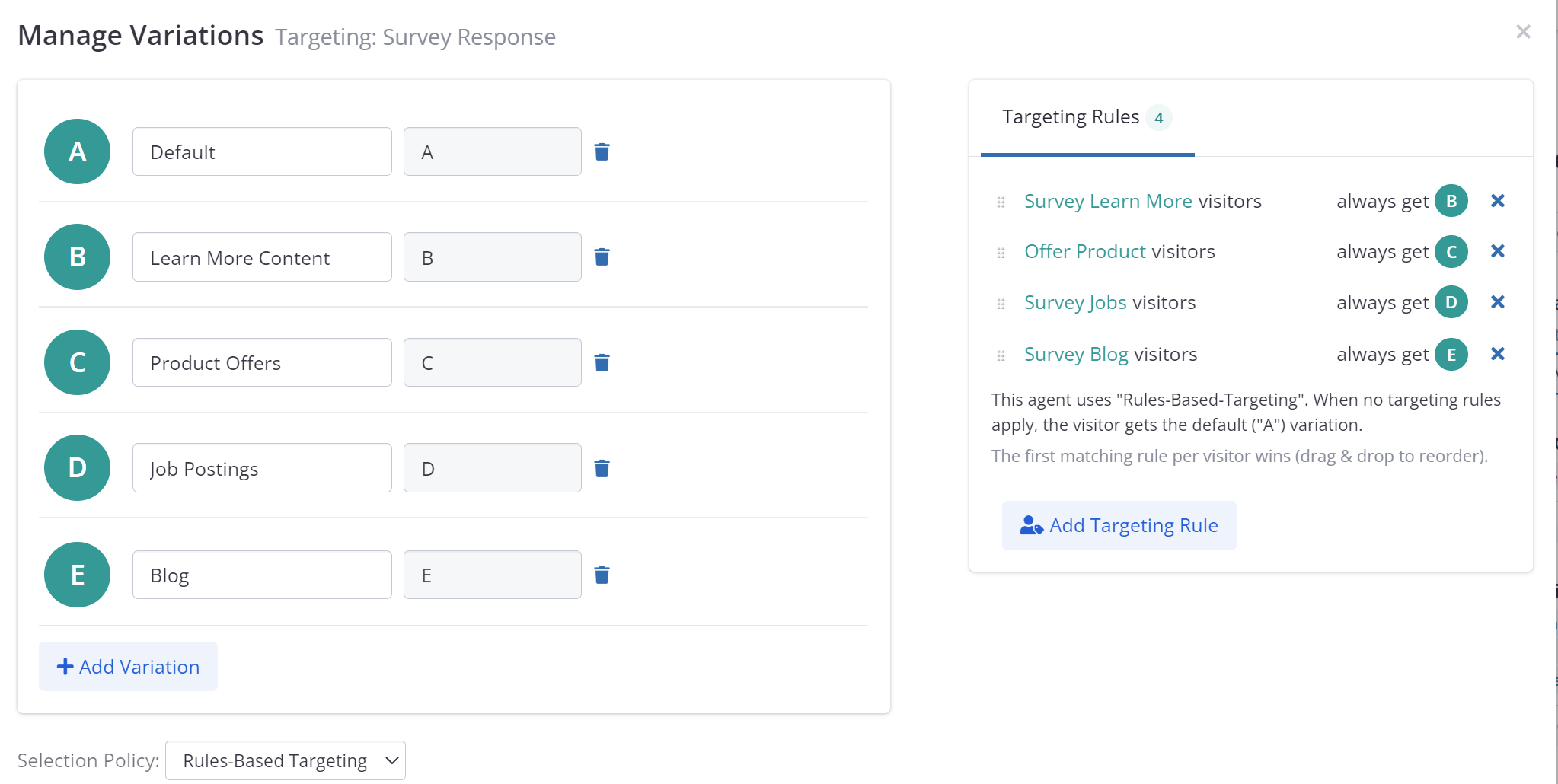
Task: Remove Survey Learn More targeting rule
Action: (x=1497, y=201)
